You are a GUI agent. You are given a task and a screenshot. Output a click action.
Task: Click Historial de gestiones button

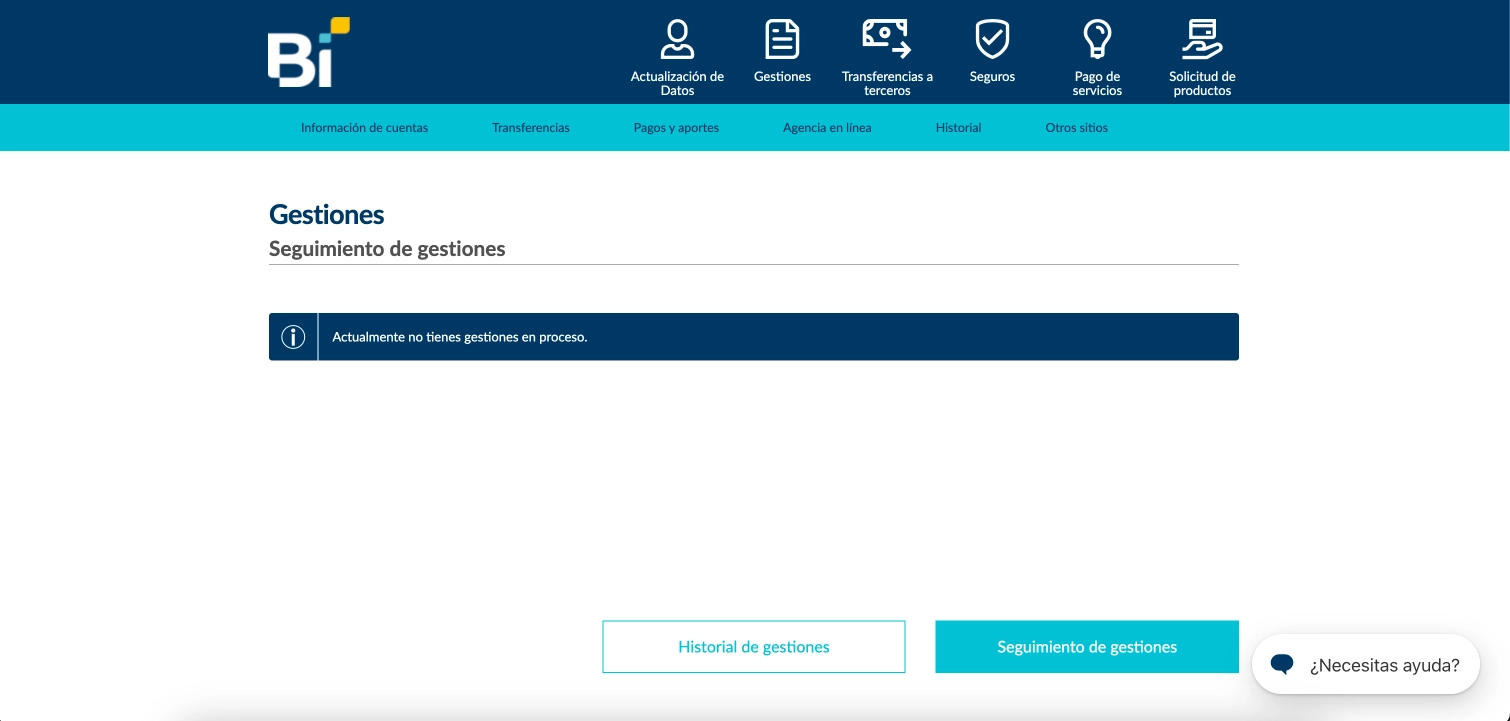coord(753,647)
